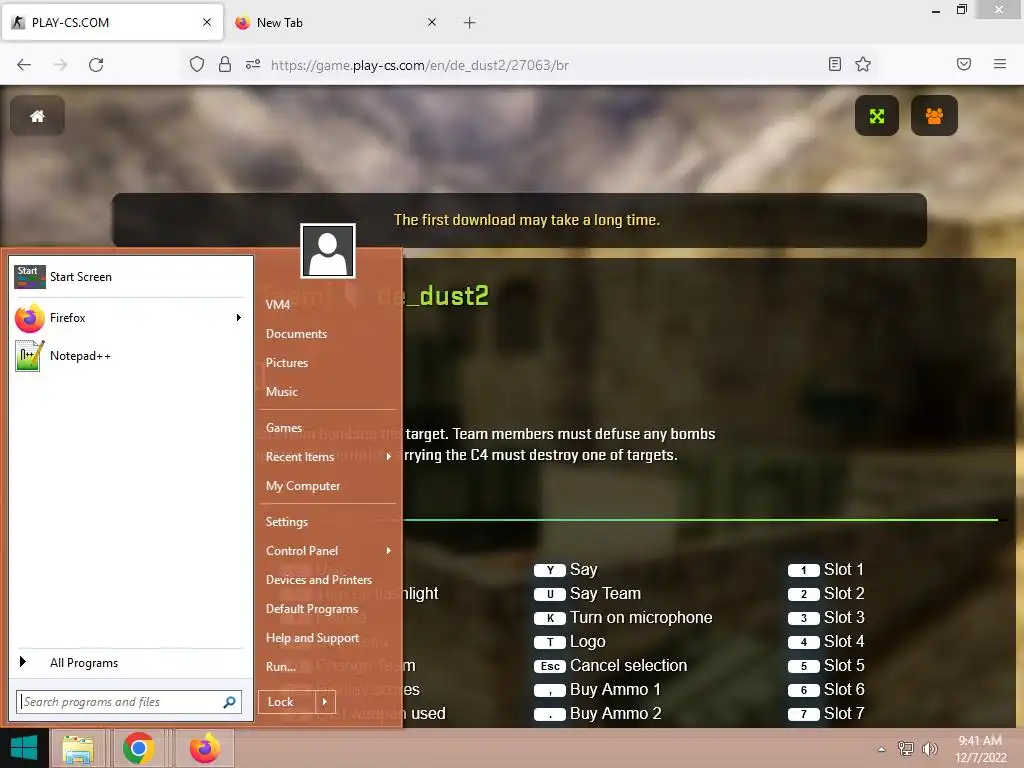
Task: Open tracking protection shield icon
Action: pos(197,64)
